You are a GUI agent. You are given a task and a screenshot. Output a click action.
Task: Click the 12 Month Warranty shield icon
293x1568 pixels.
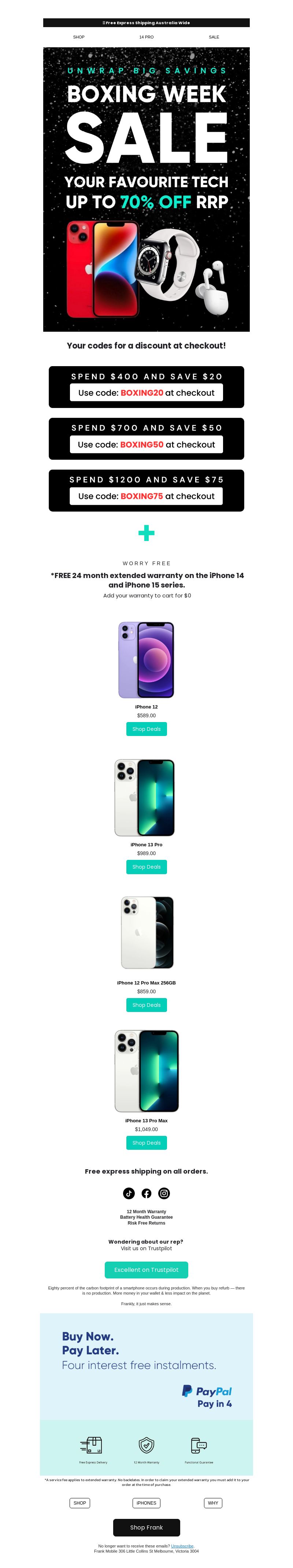point(146,1444)
